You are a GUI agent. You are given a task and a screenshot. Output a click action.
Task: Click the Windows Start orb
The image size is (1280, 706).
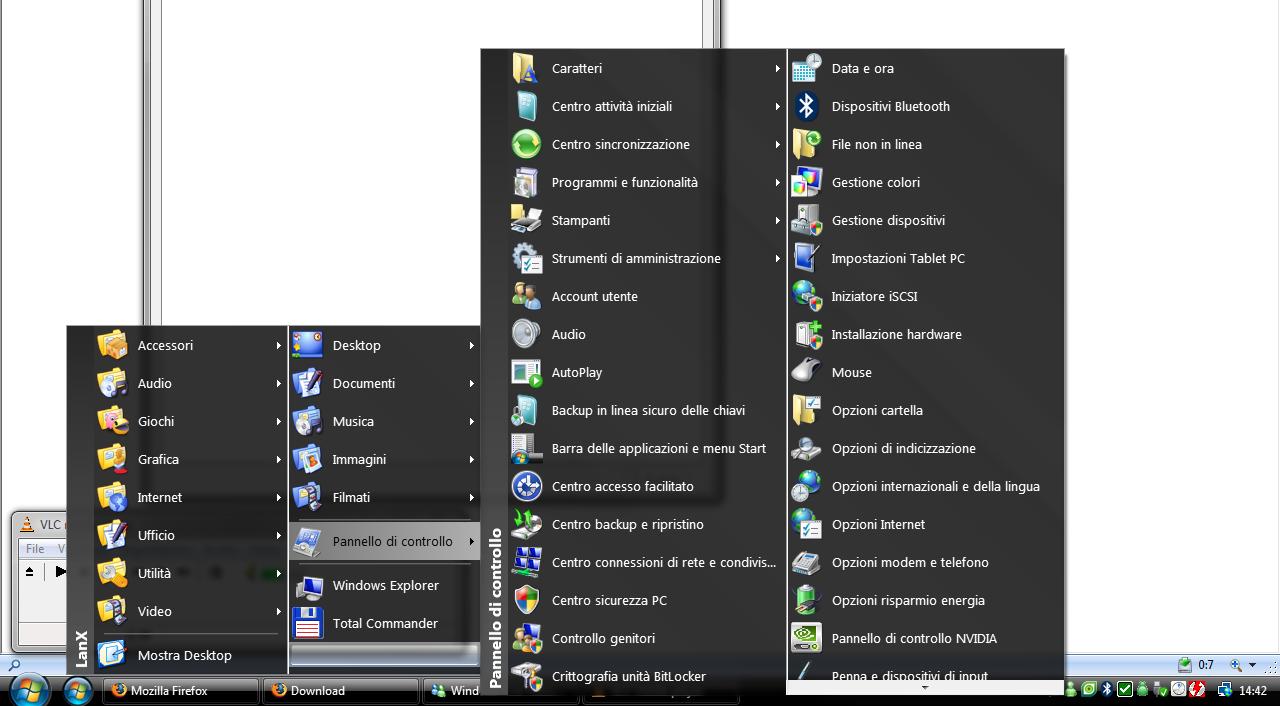(29, 690)
